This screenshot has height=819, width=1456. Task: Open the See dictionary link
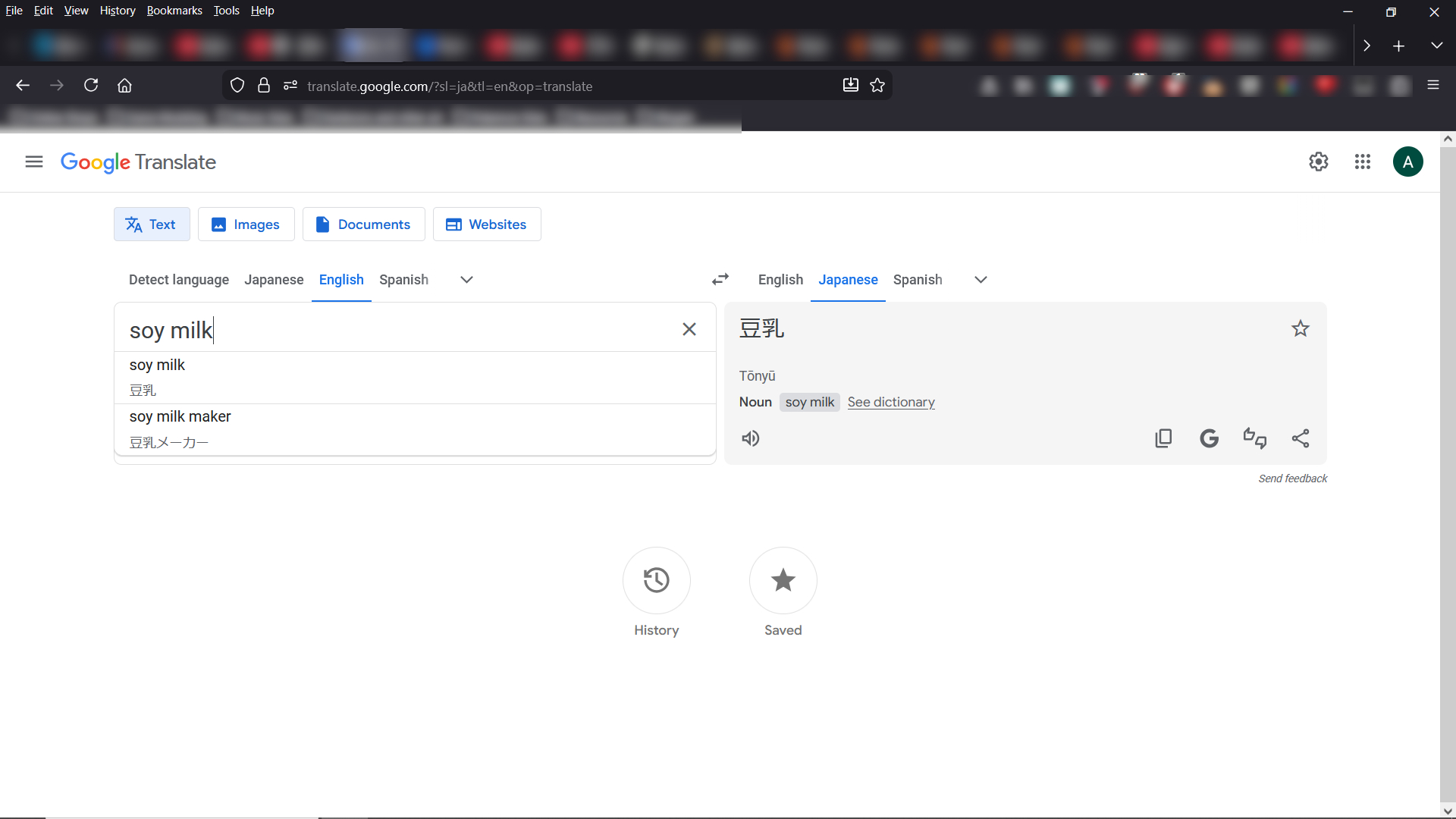click(890, 402)
